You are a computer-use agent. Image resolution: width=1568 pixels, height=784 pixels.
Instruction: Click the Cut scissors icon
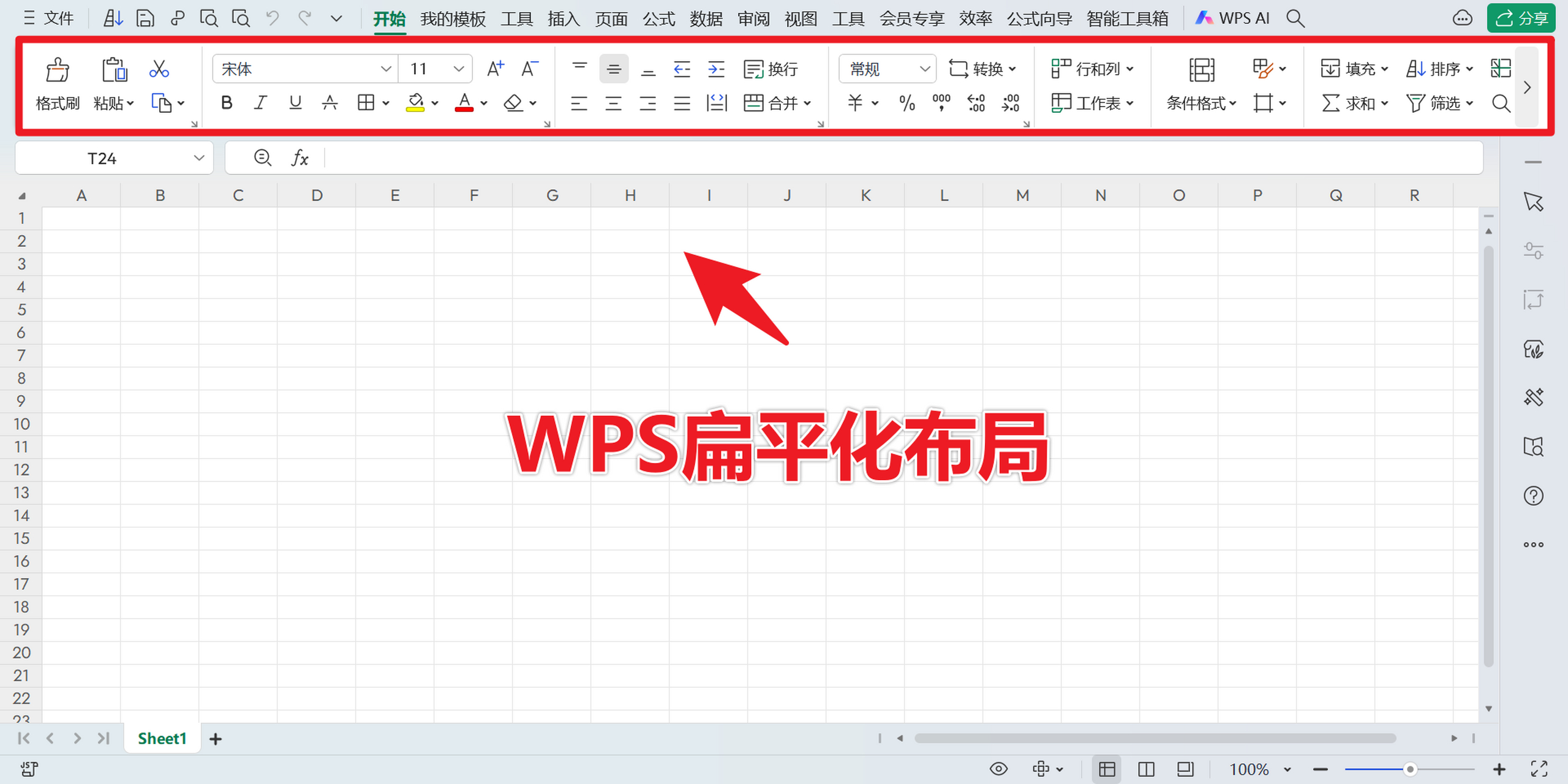coord(159,69)
